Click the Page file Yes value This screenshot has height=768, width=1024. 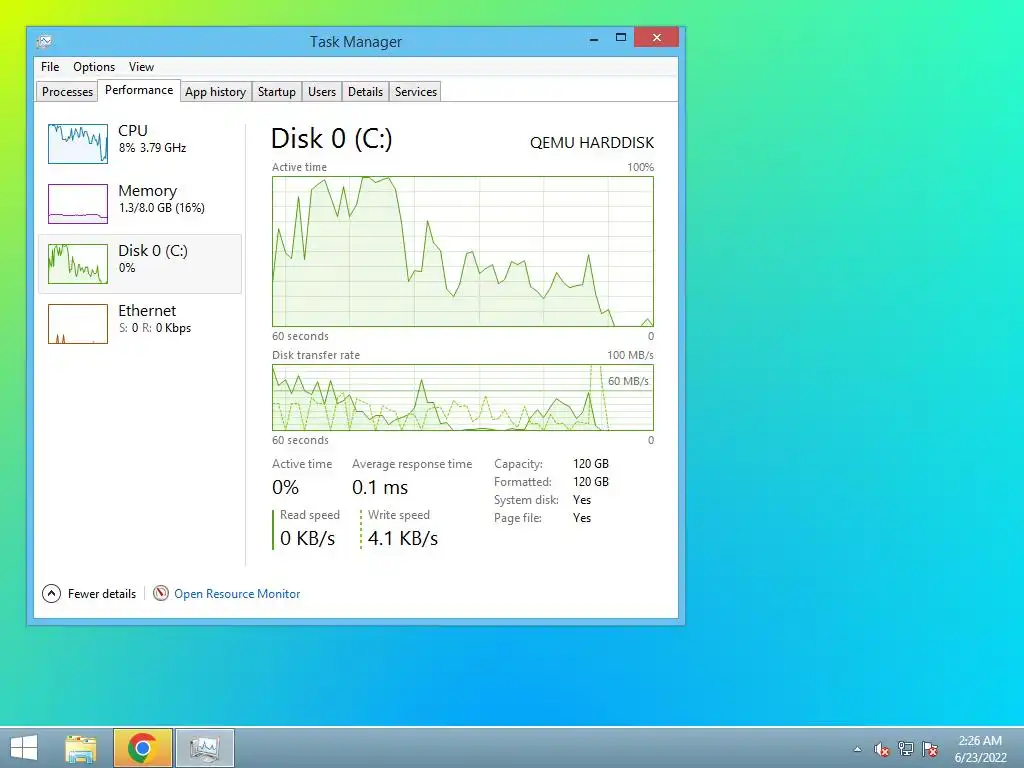(x=582, y=518)
